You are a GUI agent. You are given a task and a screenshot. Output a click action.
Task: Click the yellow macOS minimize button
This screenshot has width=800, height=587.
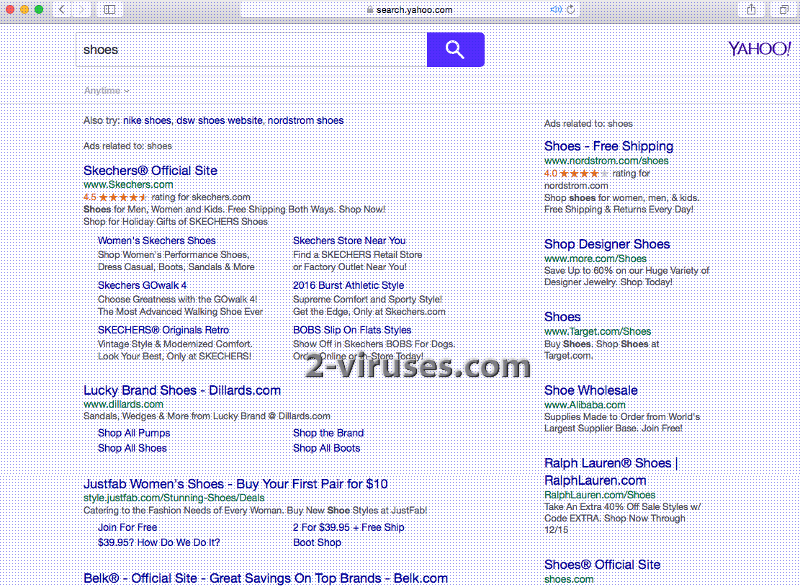pos(24,9)
